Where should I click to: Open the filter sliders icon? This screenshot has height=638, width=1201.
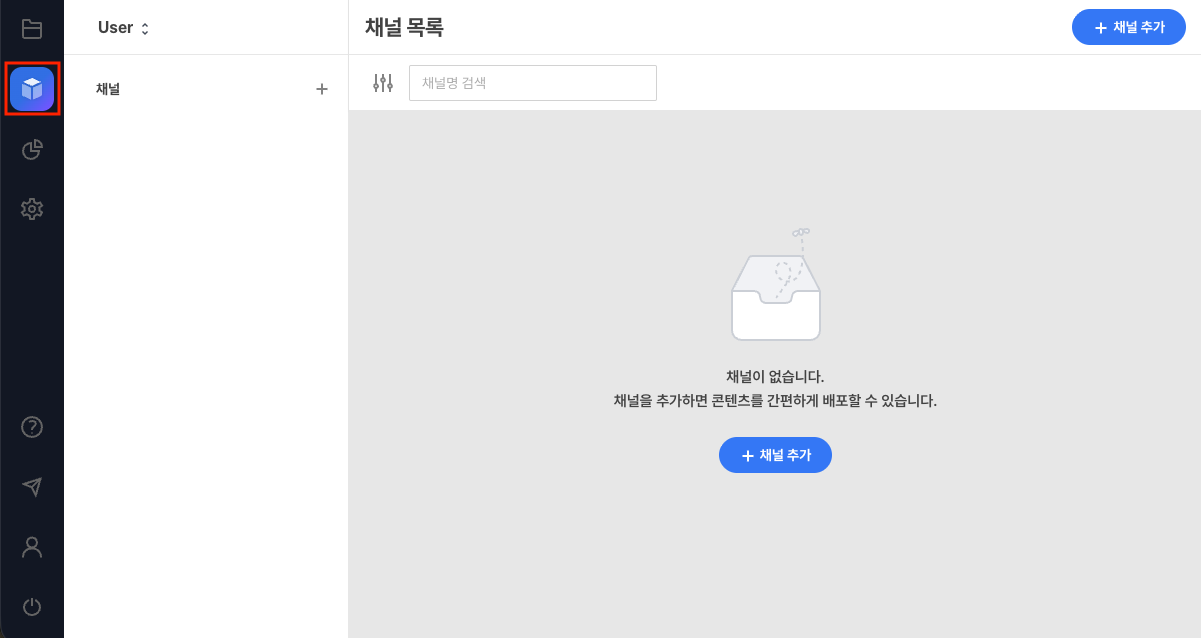382,83
